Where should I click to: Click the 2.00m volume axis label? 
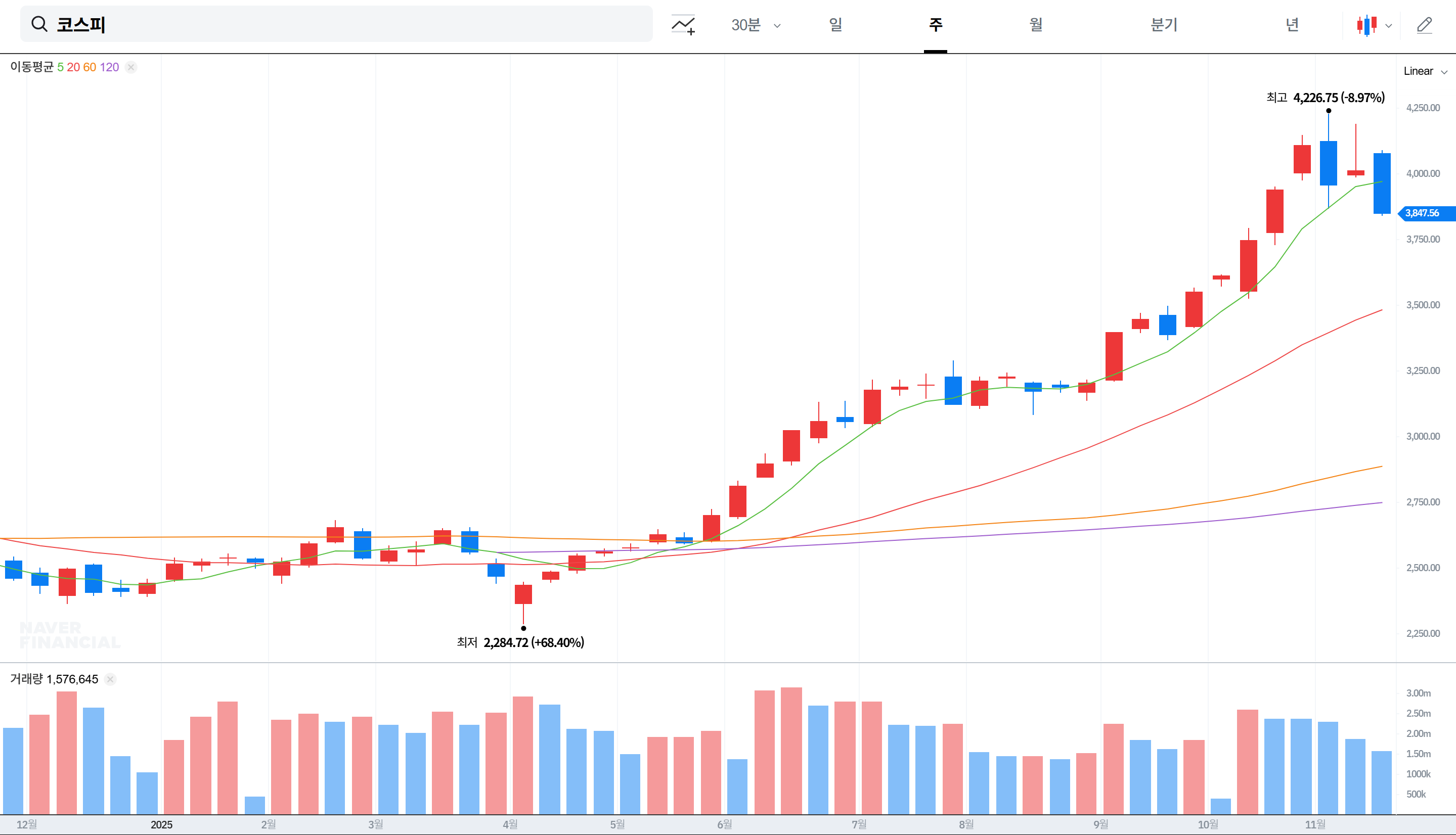coord(1418,733)
